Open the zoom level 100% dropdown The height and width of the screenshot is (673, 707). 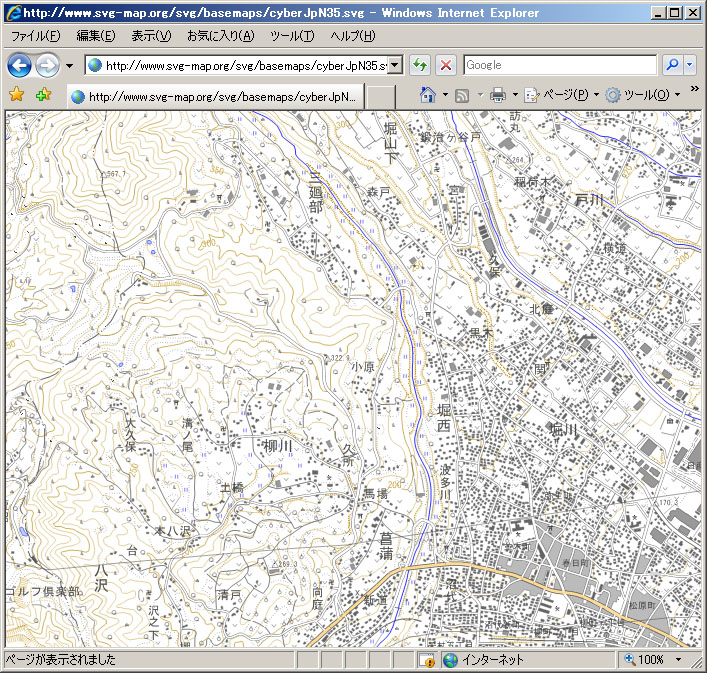(677, 660)
